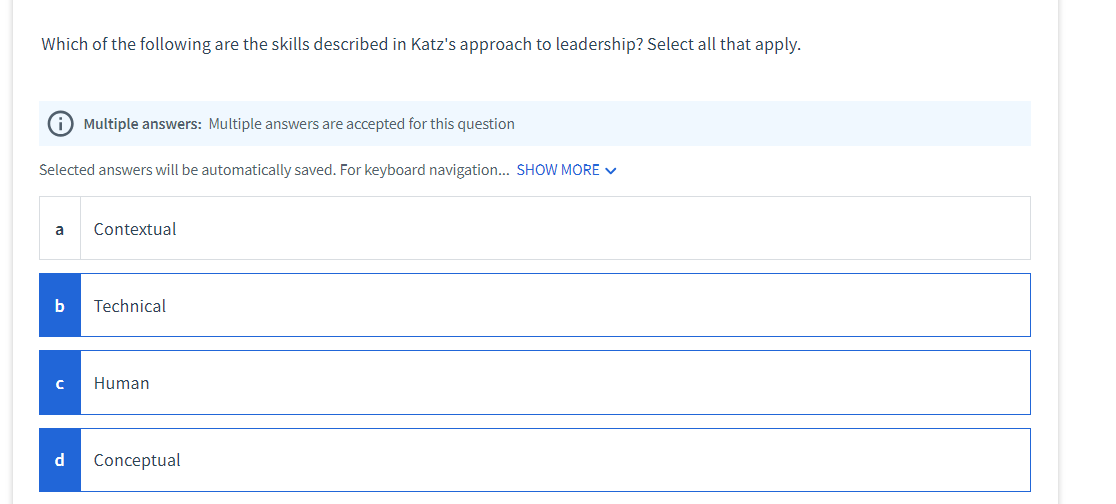
Task: Toggle off the Conceptual answer option
Action: coord(535,460)
